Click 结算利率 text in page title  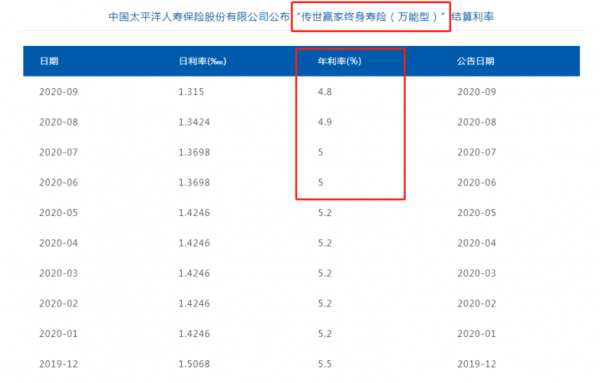tap(473, 17)
